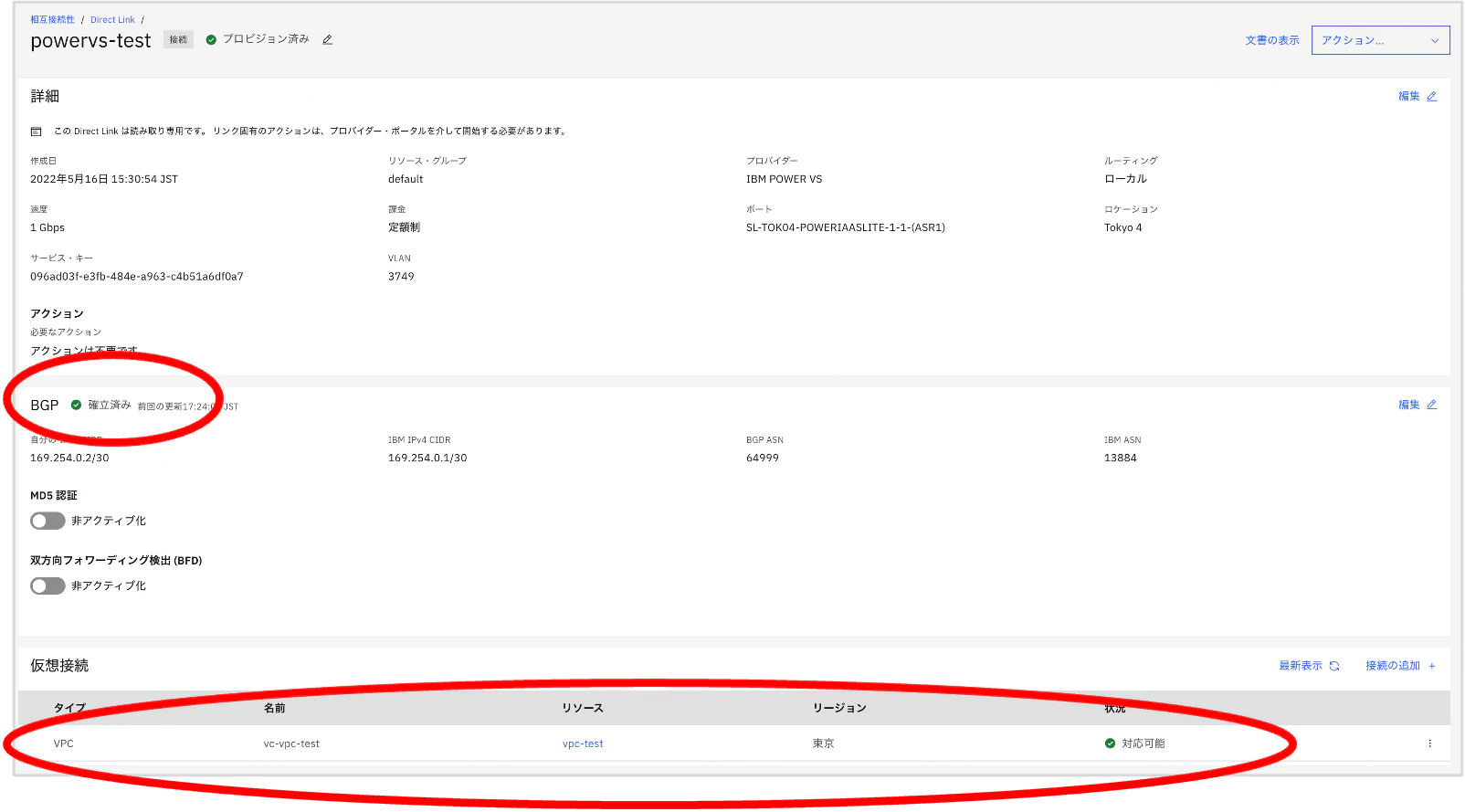Screen dimensions: 1465x812
Task: Click the speed value 1 Gbps
Action: 47,227
